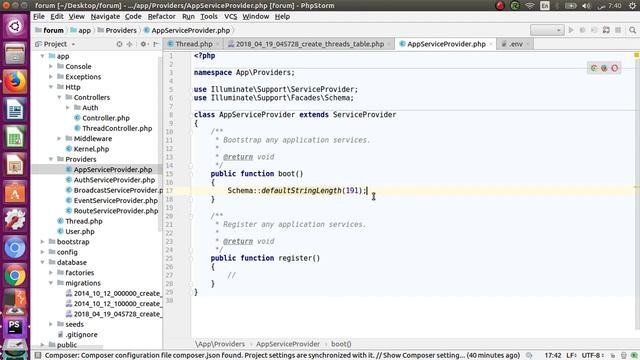Close the AppServiceProvider.php tab
640x360 pixels.
pos(491,44)
